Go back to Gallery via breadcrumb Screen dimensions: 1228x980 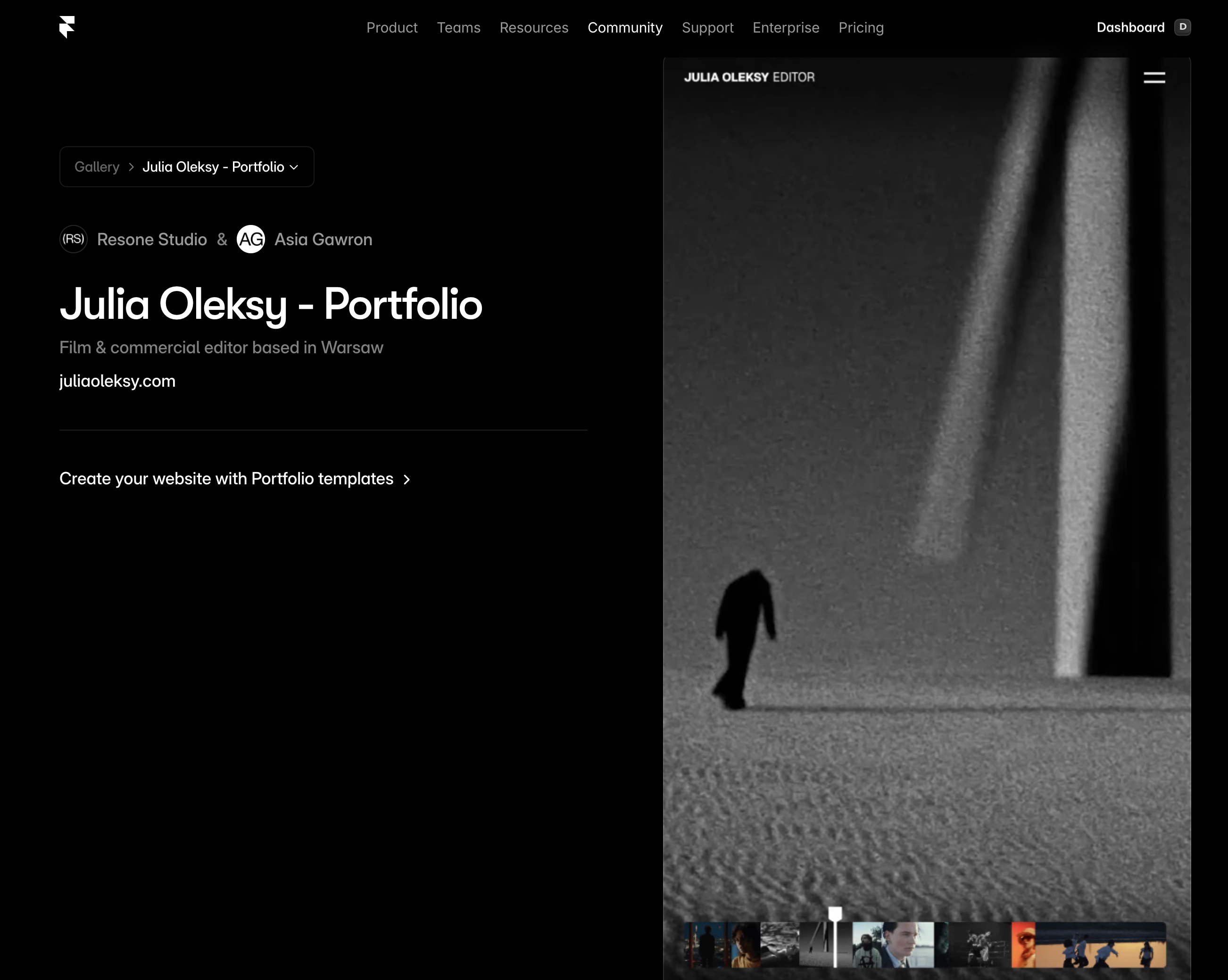pos(97,167)
